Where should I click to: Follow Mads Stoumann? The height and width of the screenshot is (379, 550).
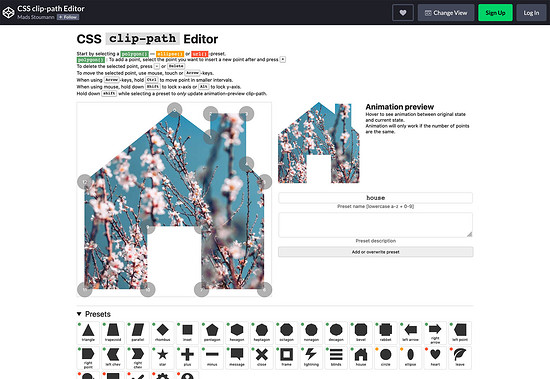point(68,17)
